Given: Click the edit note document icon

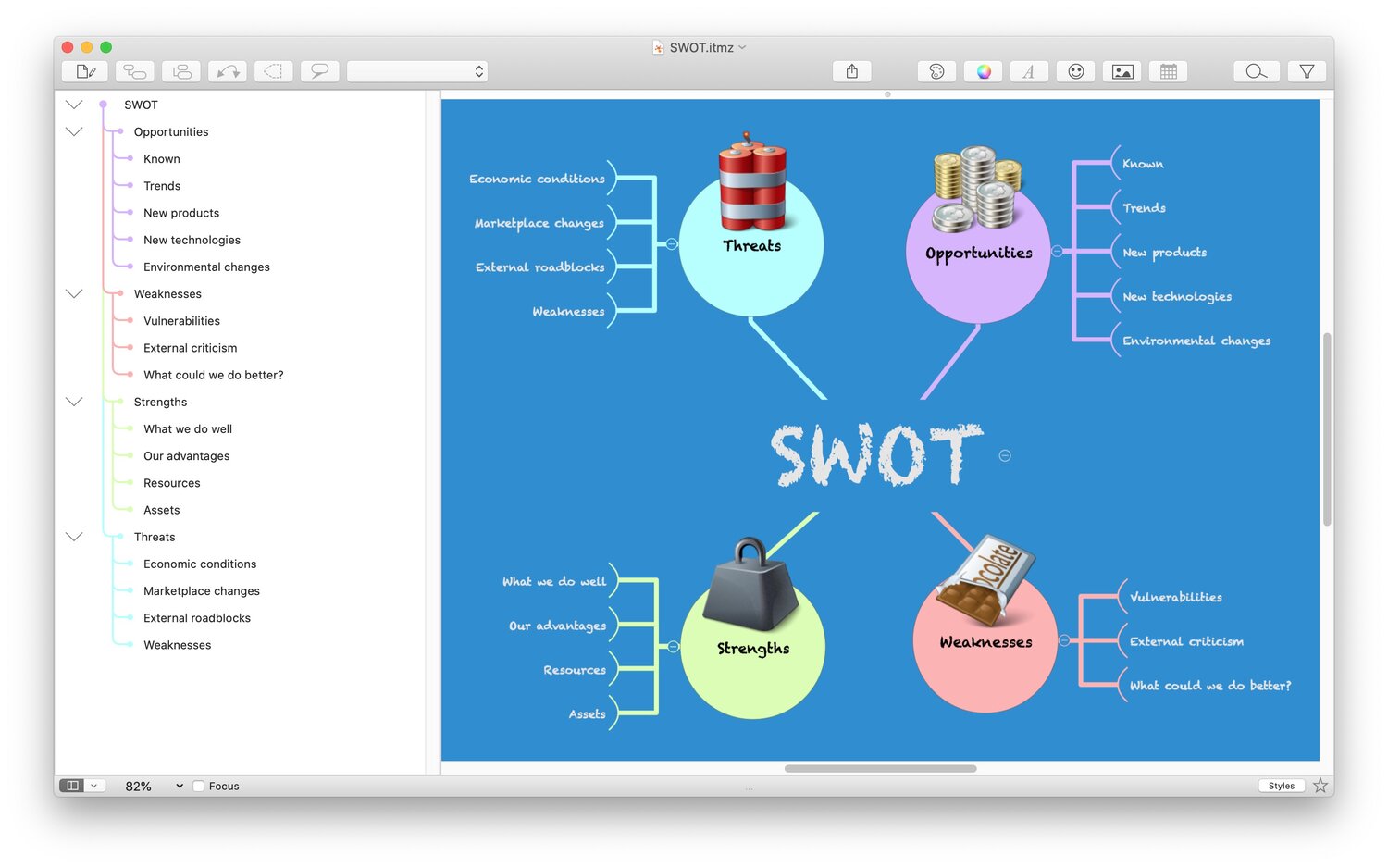Looking at the screenshot, I should pyautogui.click(x=85, y=71).
